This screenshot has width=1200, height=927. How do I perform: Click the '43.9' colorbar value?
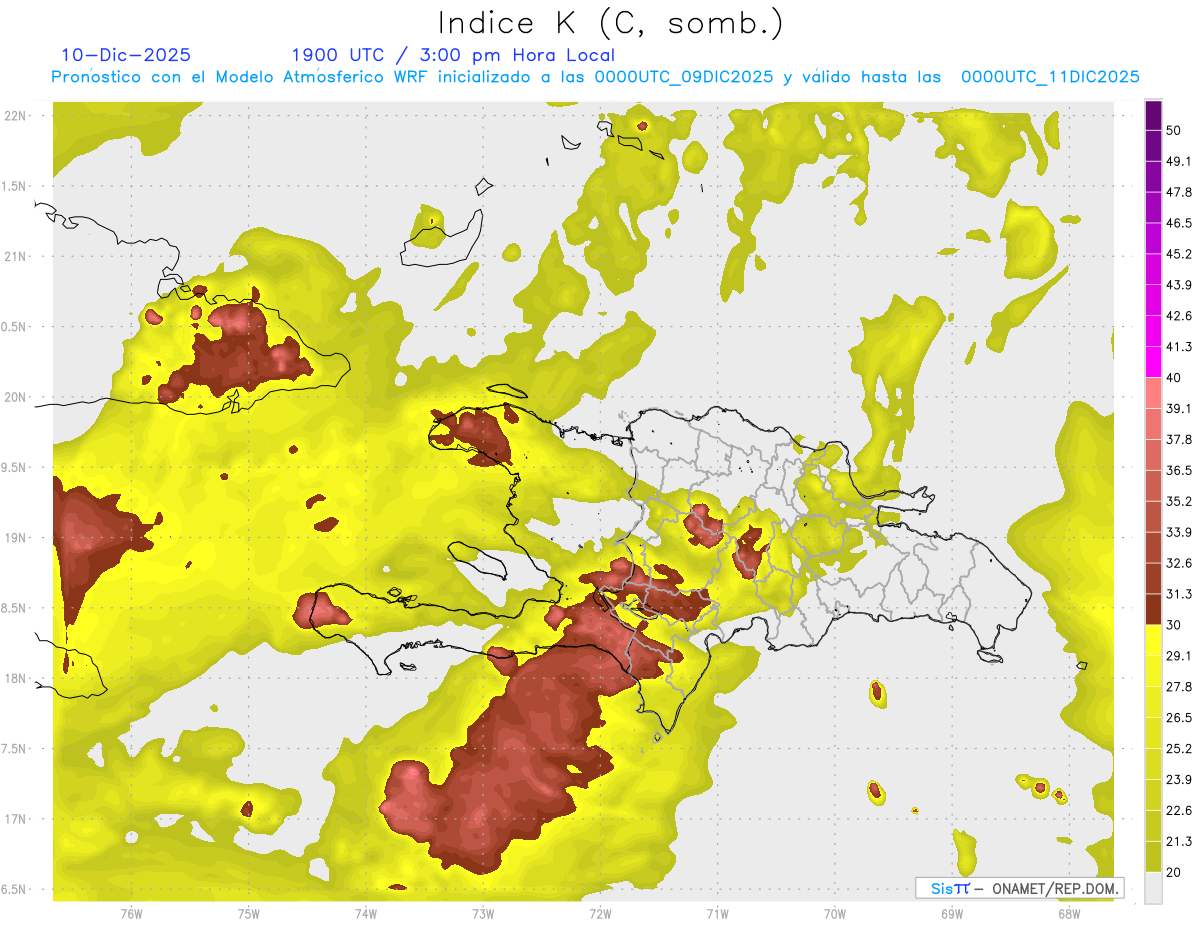click(x=1179, y=285)
